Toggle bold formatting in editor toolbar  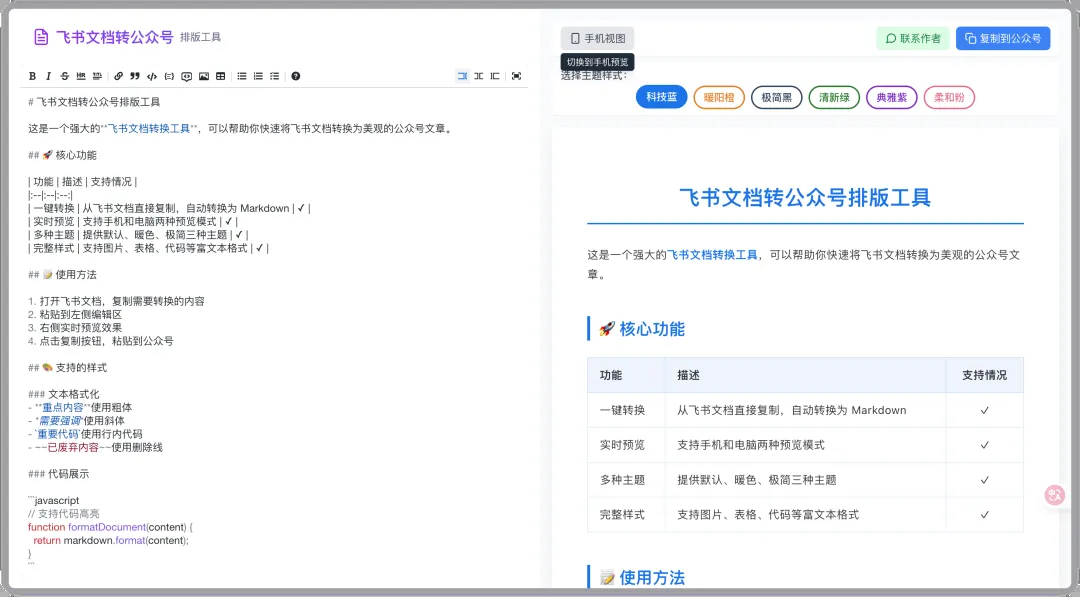32,76
